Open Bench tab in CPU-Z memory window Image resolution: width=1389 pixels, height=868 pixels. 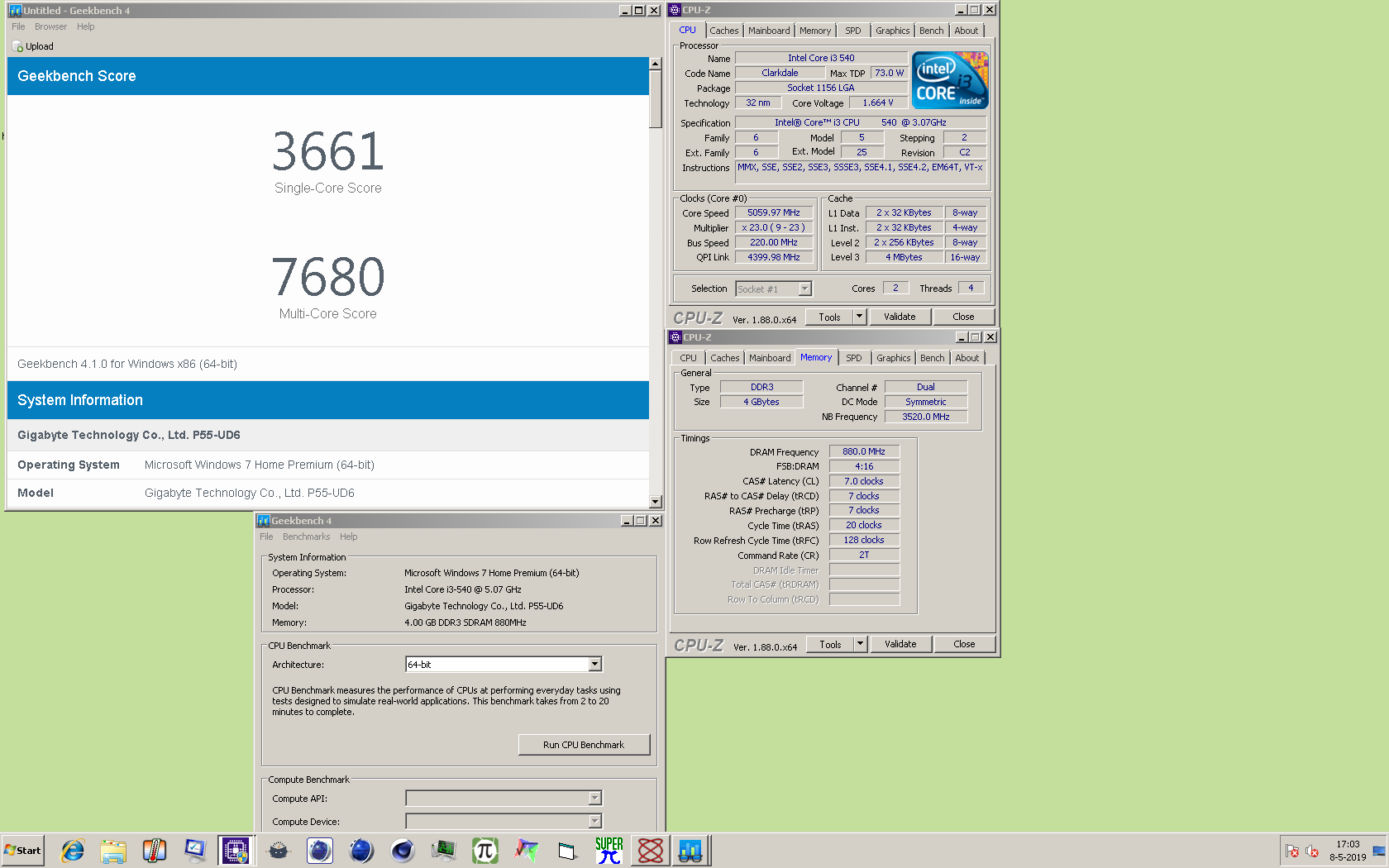pyautogui.click(x=933, y=358)
